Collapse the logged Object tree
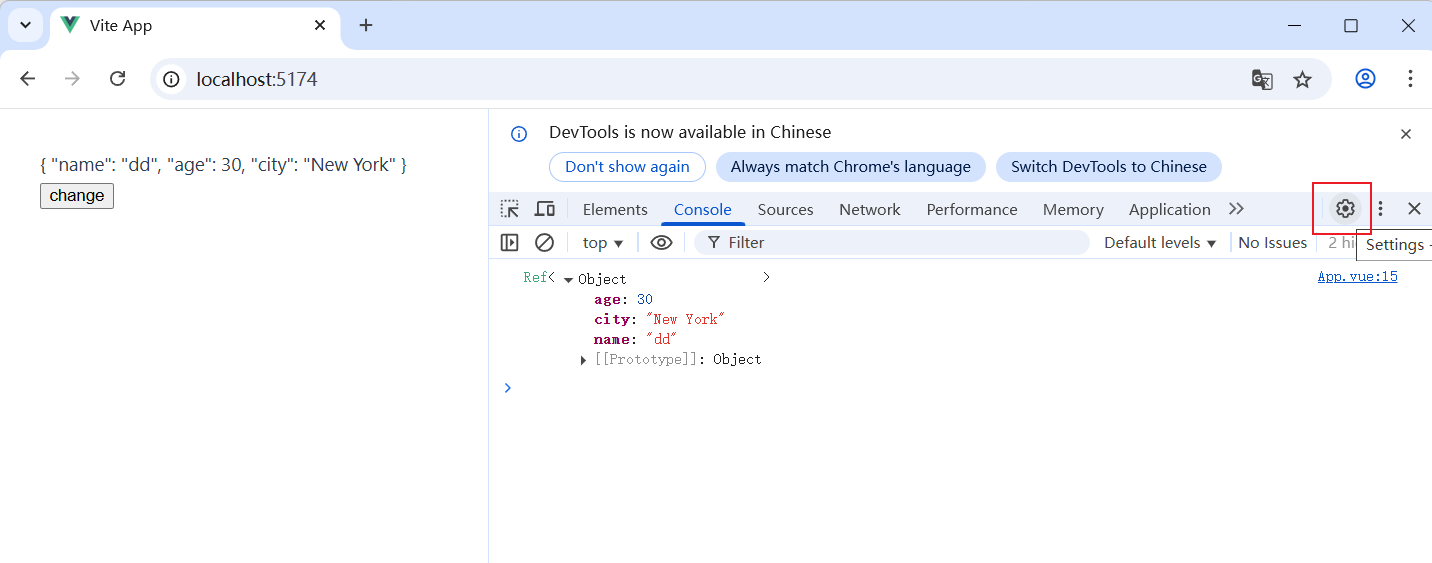The image size is (1432, 563). coord(568,280)
